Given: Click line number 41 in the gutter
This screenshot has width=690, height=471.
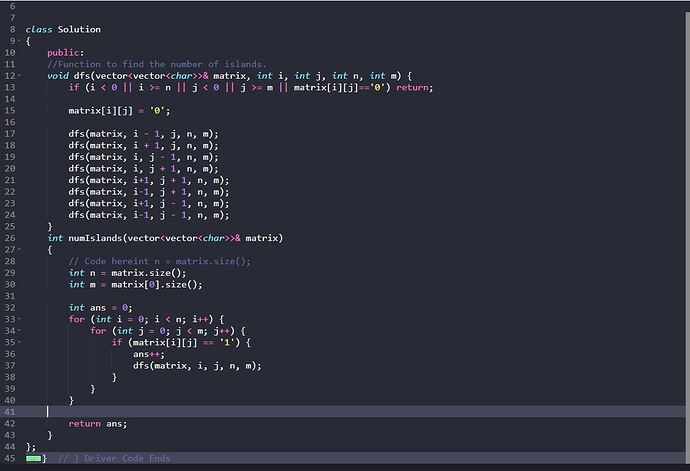Looking at the screenshot, I should 10,412.
